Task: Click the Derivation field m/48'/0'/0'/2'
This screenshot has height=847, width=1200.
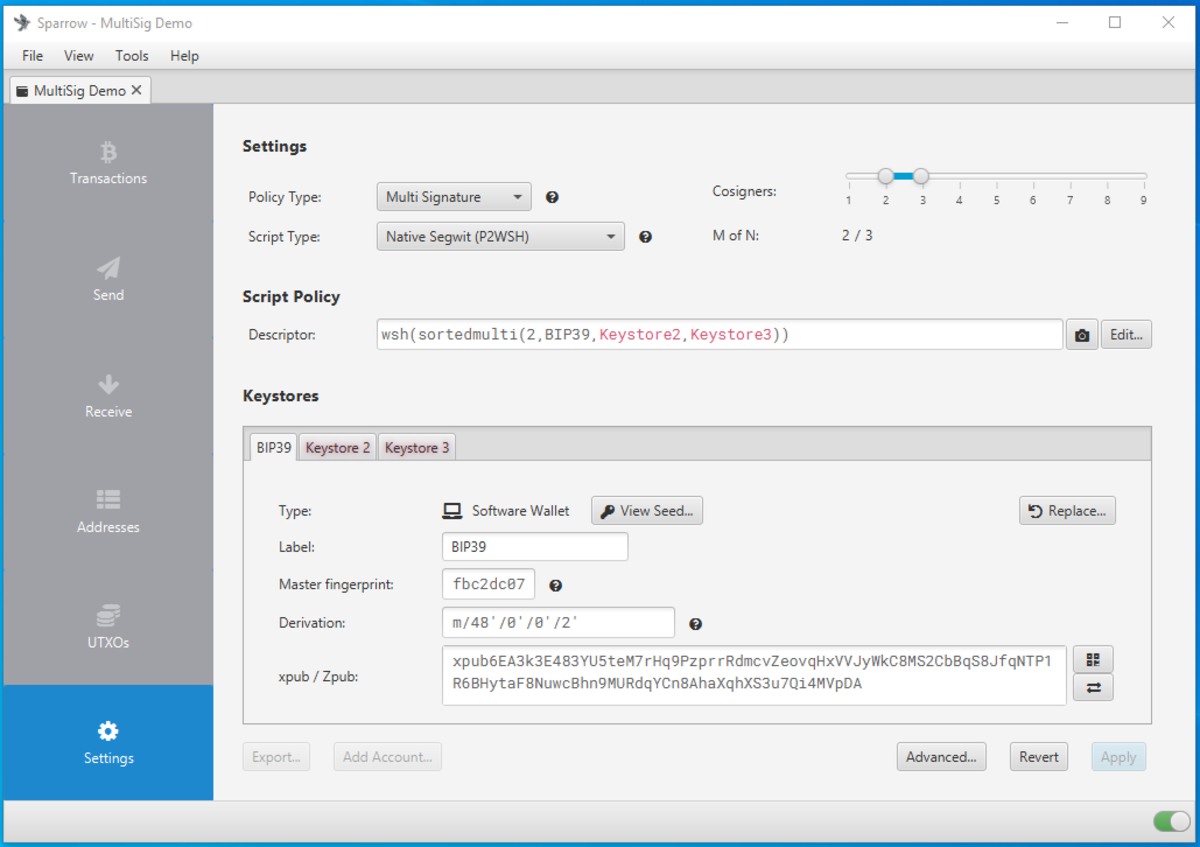Action: pyautogui.click(x=558, y=622)
